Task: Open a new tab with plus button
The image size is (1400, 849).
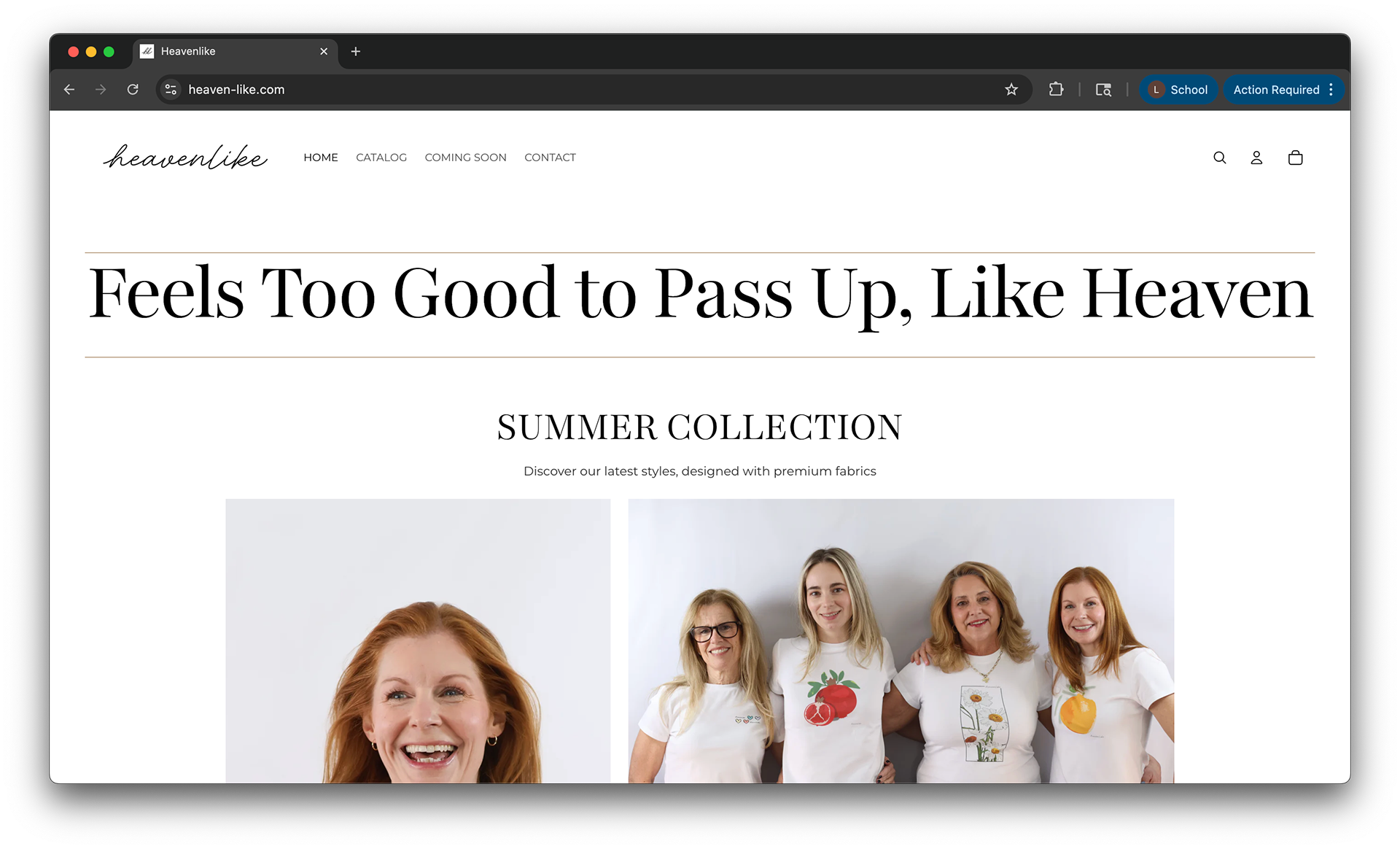Action: point(356,52)
